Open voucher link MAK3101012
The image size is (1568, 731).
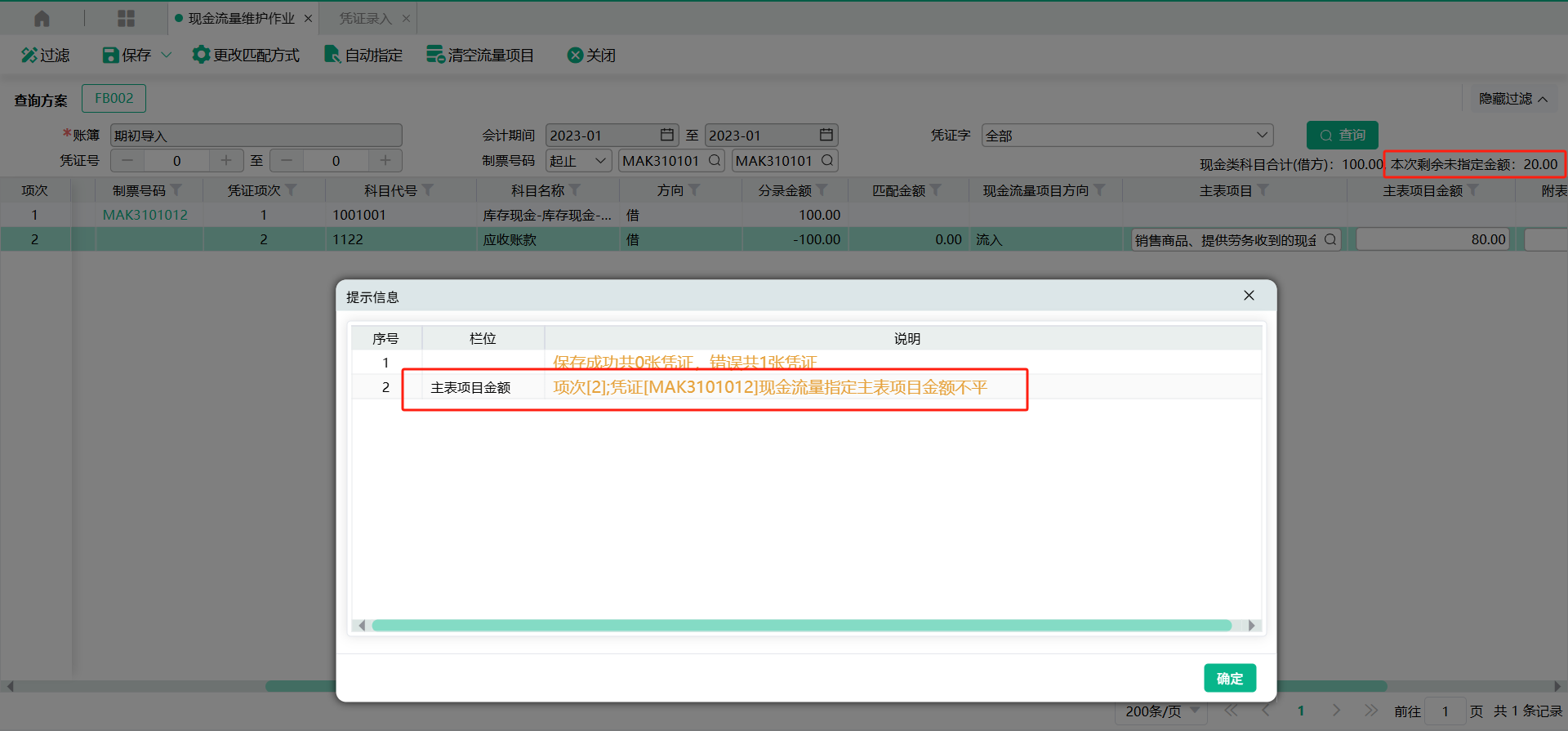click(145, 215)
